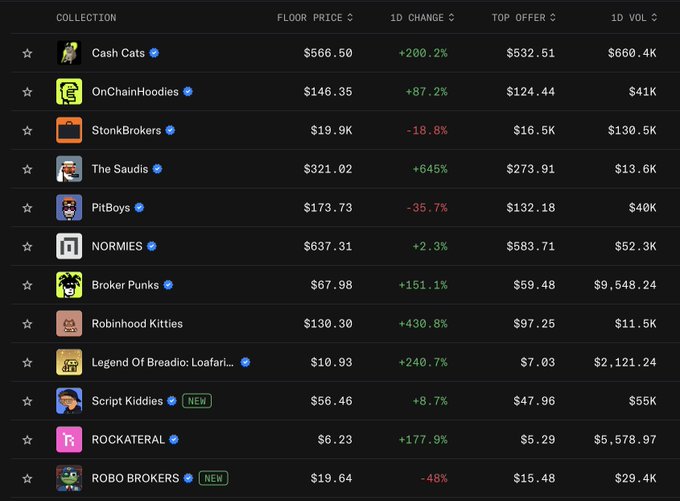Toggle the Broker Punks watchlist star

tap(27, 285)
